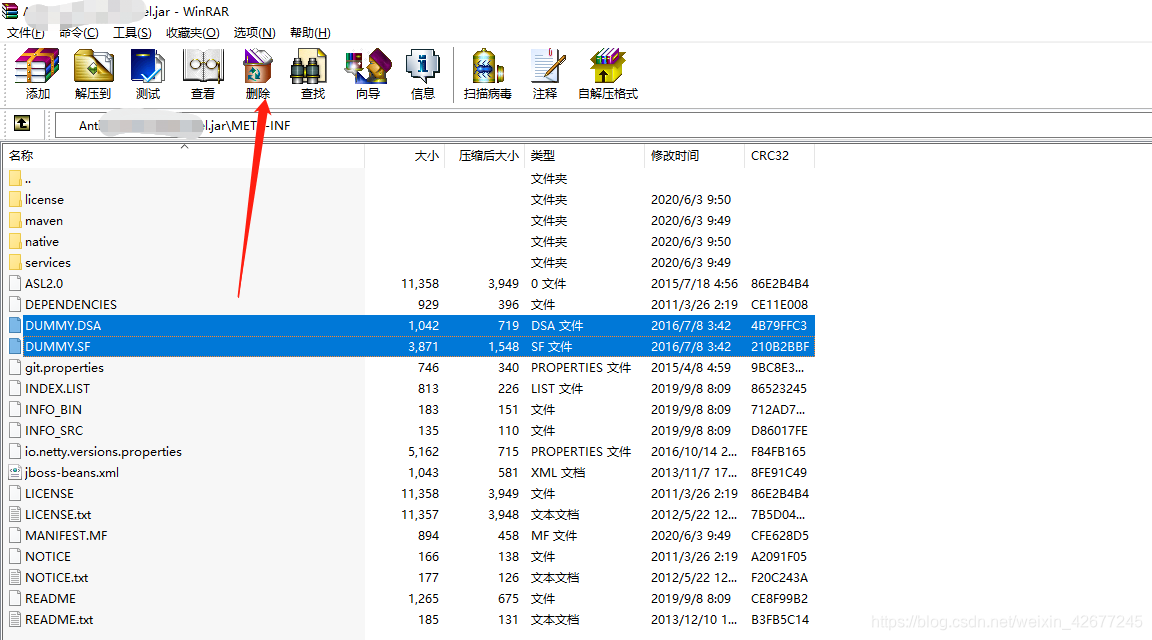Click the WinRAR title bar app icon
The image size is (1152, 640).
click(x=10, y=10)
